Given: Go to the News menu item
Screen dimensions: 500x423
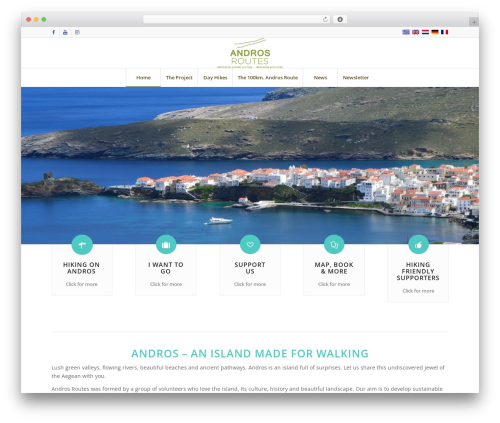Looking at the screenshot, I should 320,78.
